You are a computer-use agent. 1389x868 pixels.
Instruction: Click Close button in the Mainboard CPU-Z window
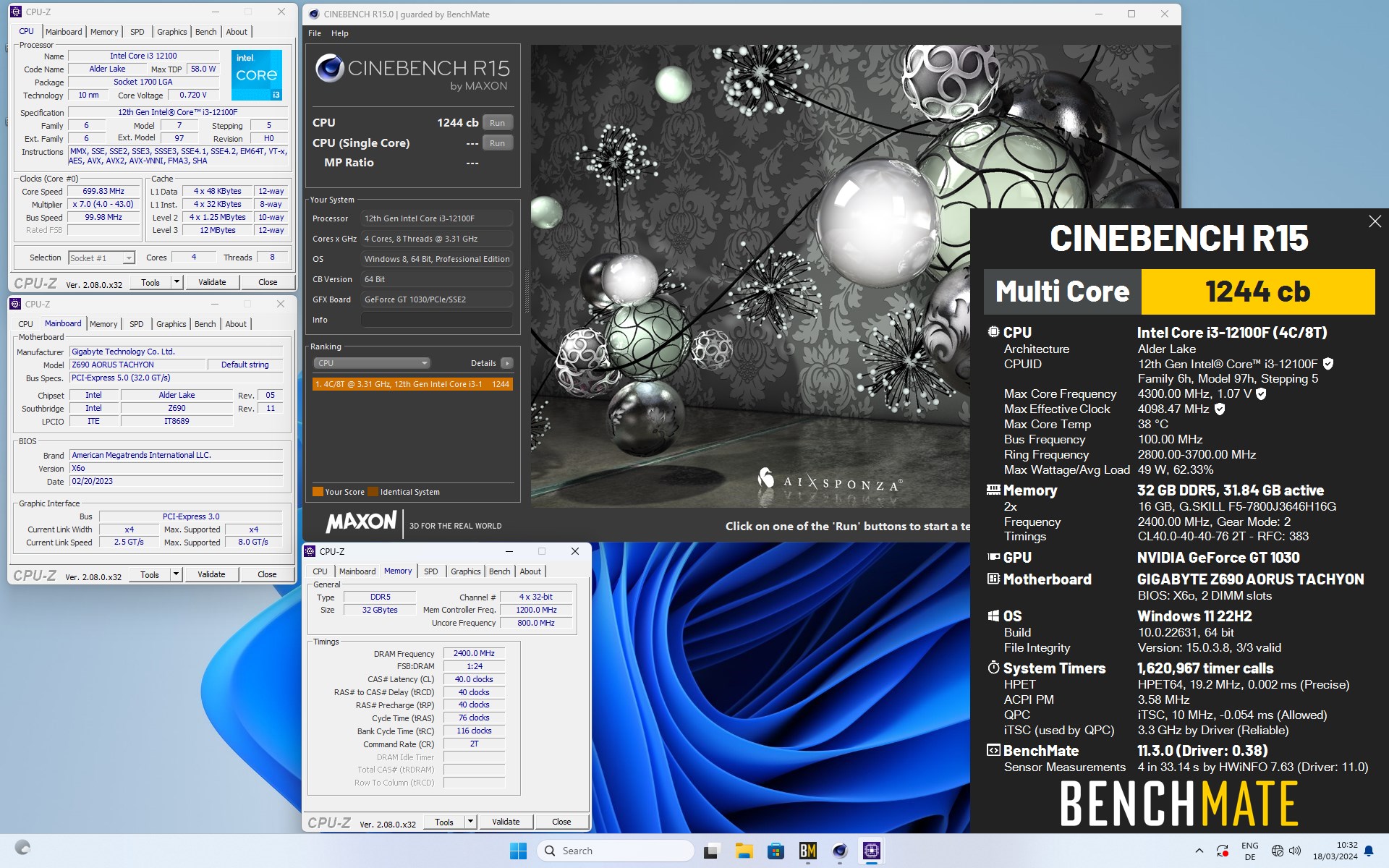point(267,574)
